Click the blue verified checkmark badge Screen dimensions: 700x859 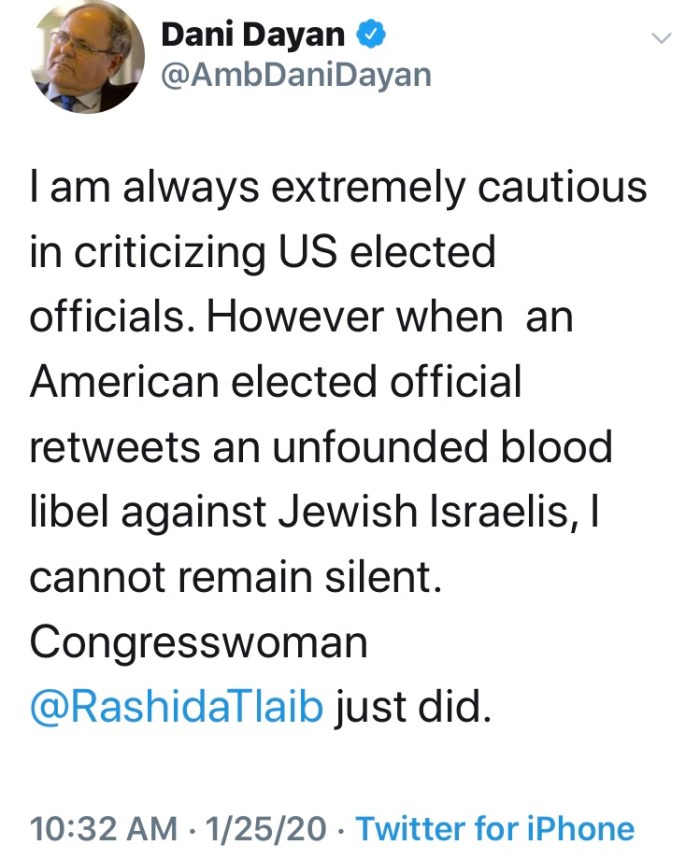(x=369, y=37)
